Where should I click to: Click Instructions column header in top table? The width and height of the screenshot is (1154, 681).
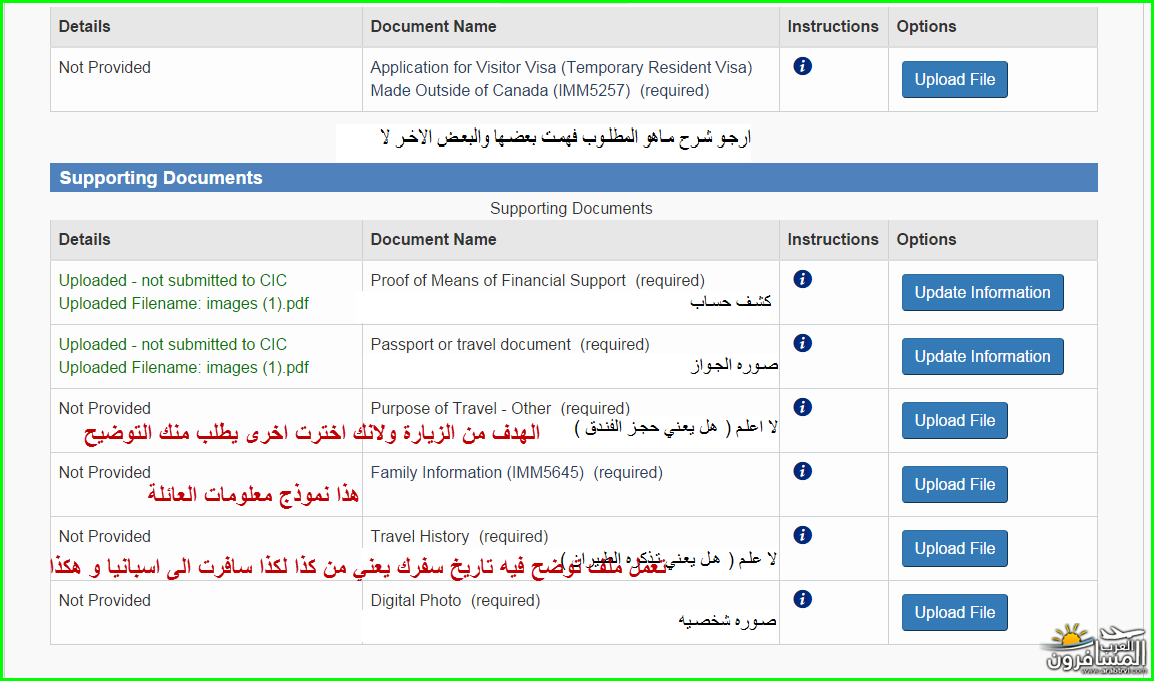[x=833, y=27]
